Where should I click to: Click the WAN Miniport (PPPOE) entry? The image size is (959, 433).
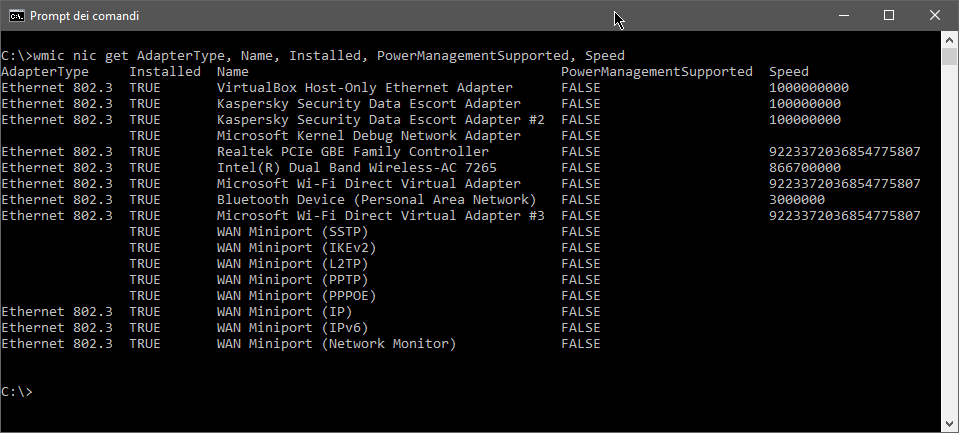(x=296, y=295)
